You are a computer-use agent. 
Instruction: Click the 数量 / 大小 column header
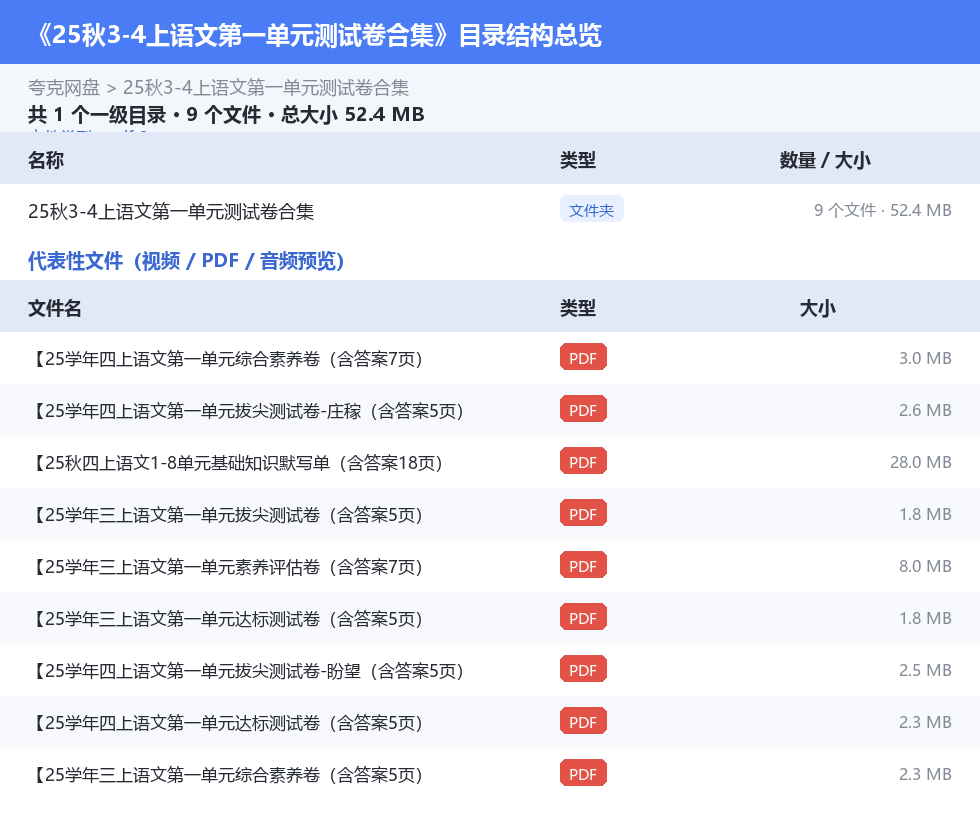click(824, 160)
